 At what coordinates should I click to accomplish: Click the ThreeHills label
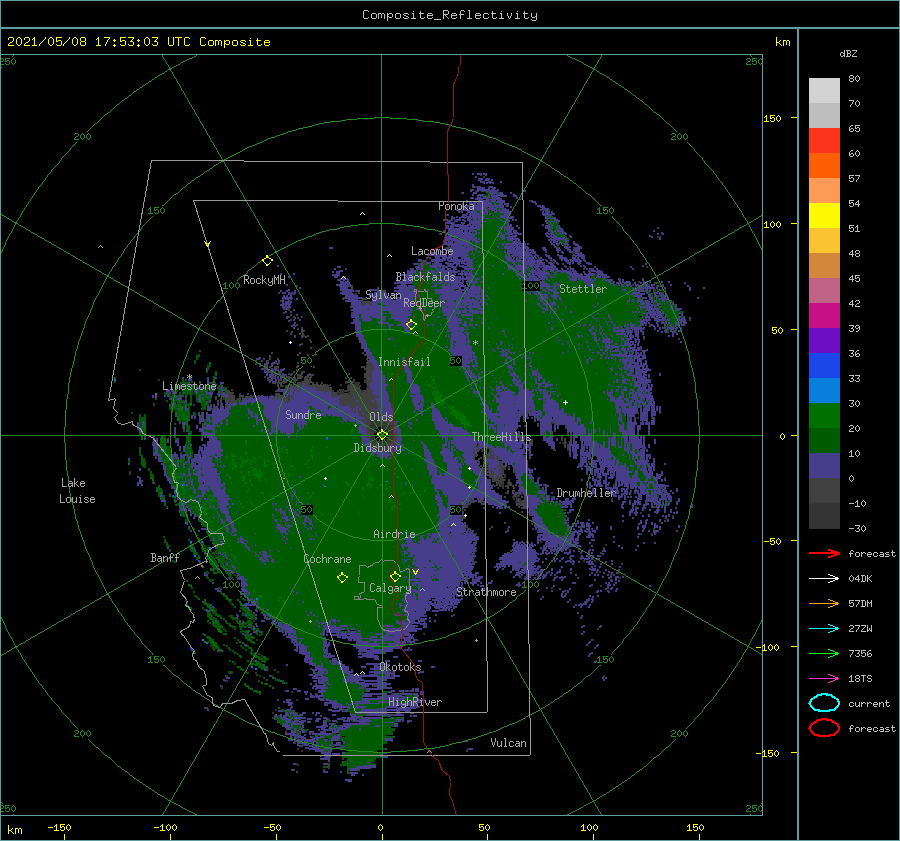pos(502,437)
